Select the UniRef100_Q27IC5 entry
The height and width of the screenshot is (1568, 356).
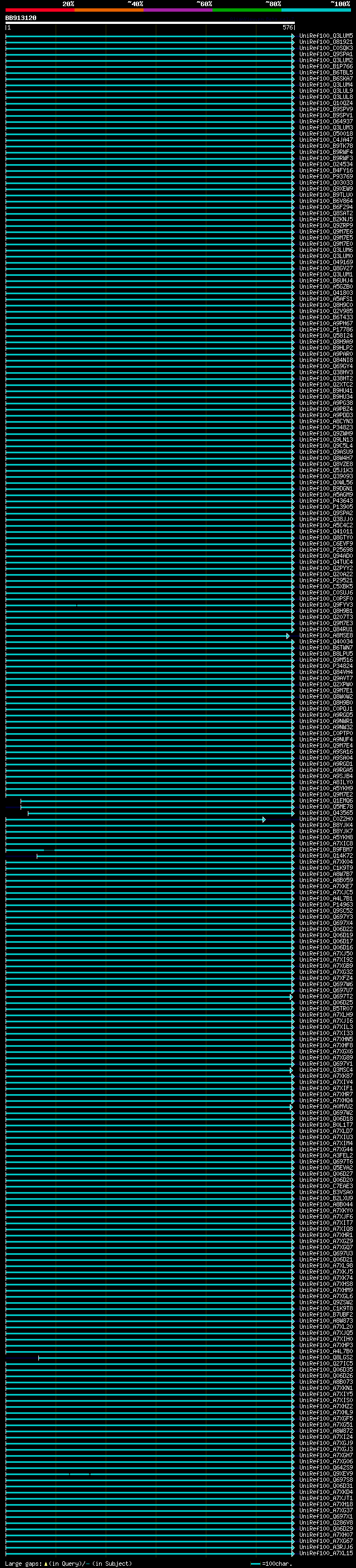pyautogui.click(x=326, y=1364)
